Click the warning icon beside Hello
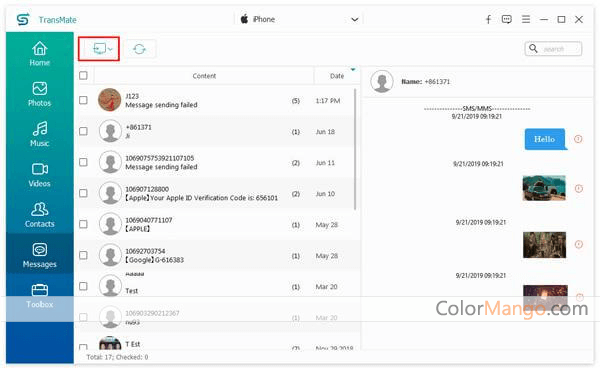 pyautogui.click(x=578, y=139)
